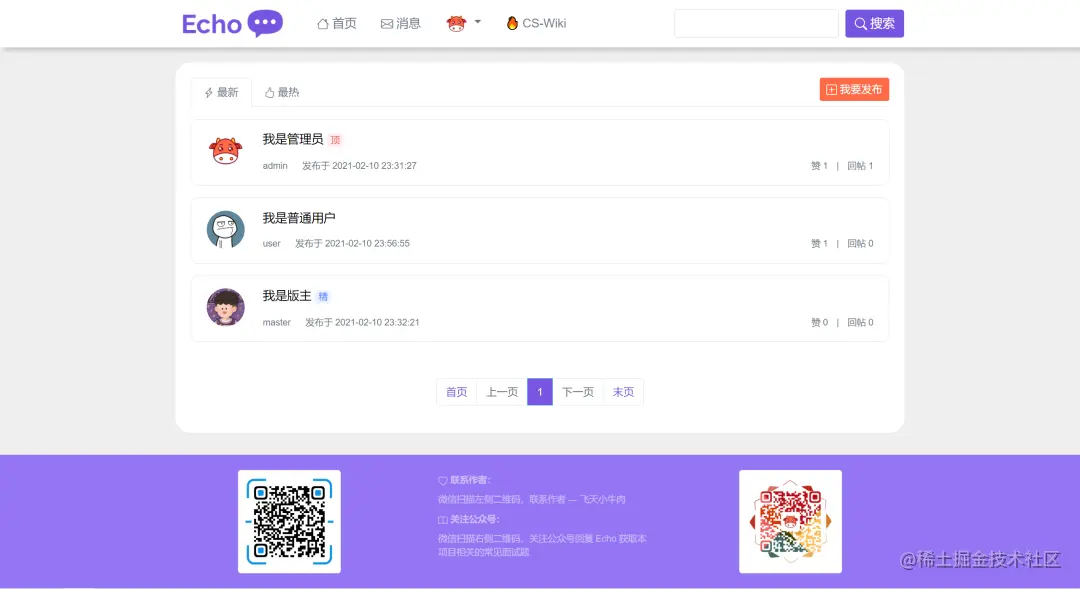The width and height of the screenshot is (1080, 589).
Task: Expand the 下一页 pagination control
Action: (578, 392)
